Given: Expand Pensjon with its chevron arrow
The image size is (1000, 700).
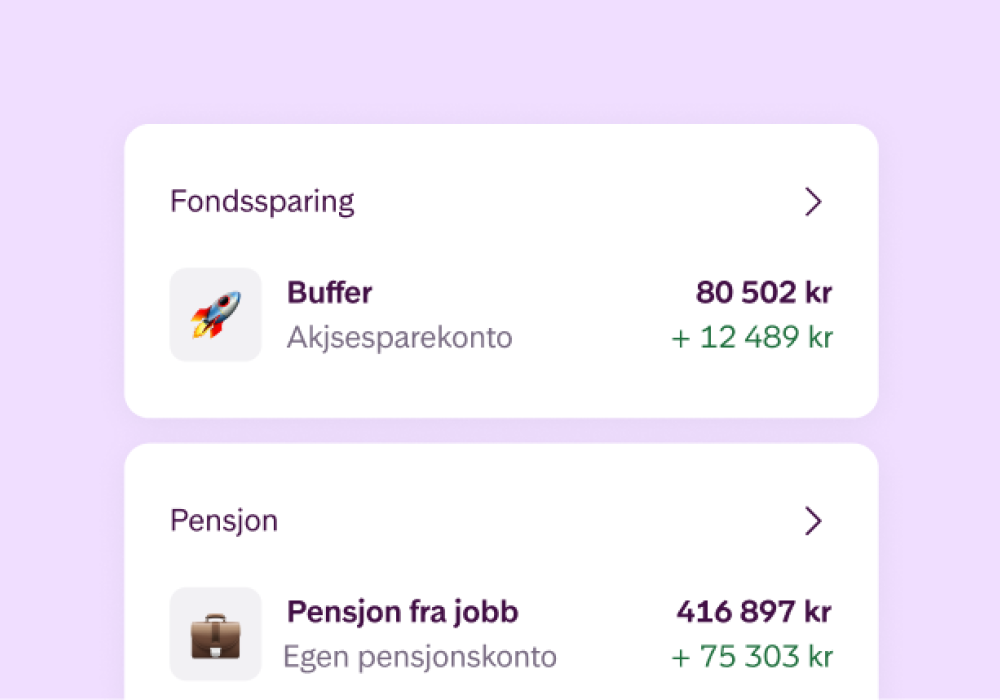Looking at the screenshot, I should tap(813, 521).
